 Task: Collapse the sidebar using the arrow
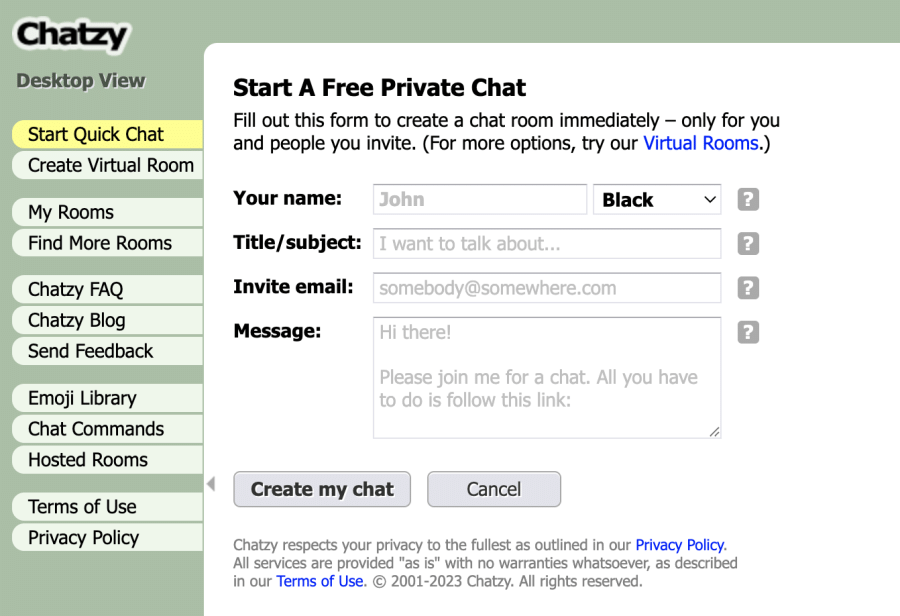[x=211, y=483]
